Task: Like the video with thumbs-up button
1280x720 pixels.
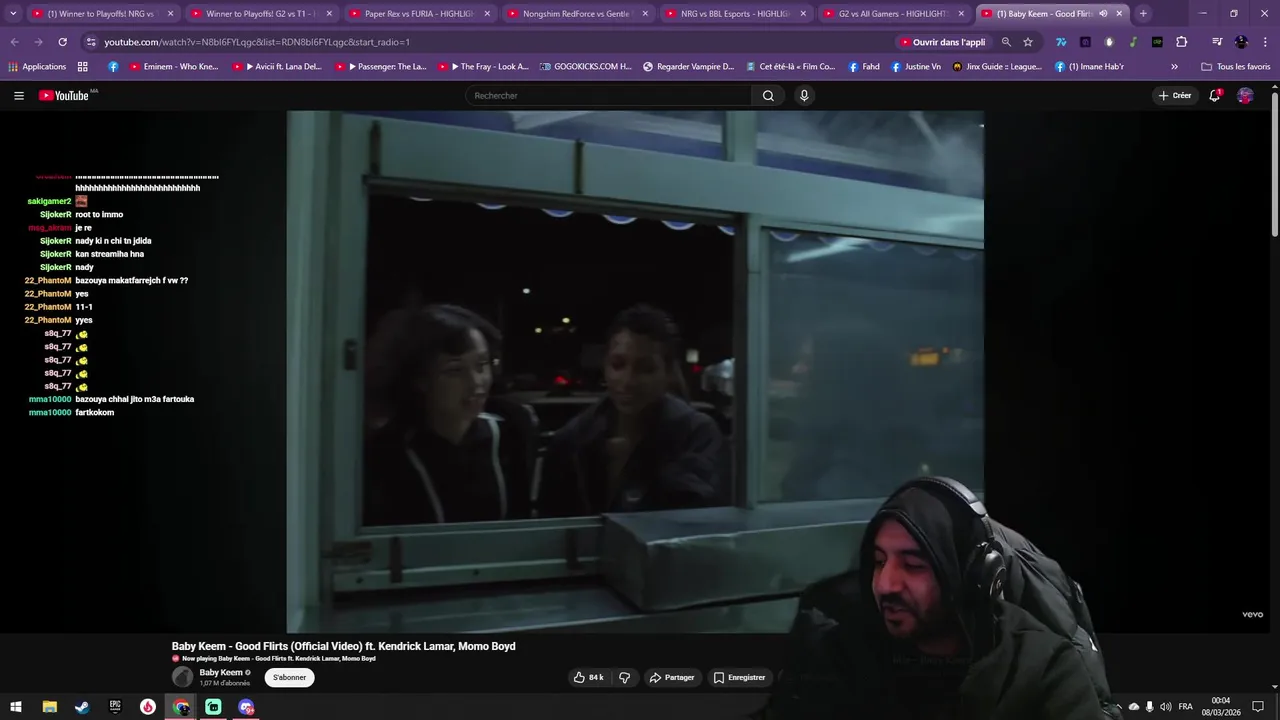Action: point(588,677)
